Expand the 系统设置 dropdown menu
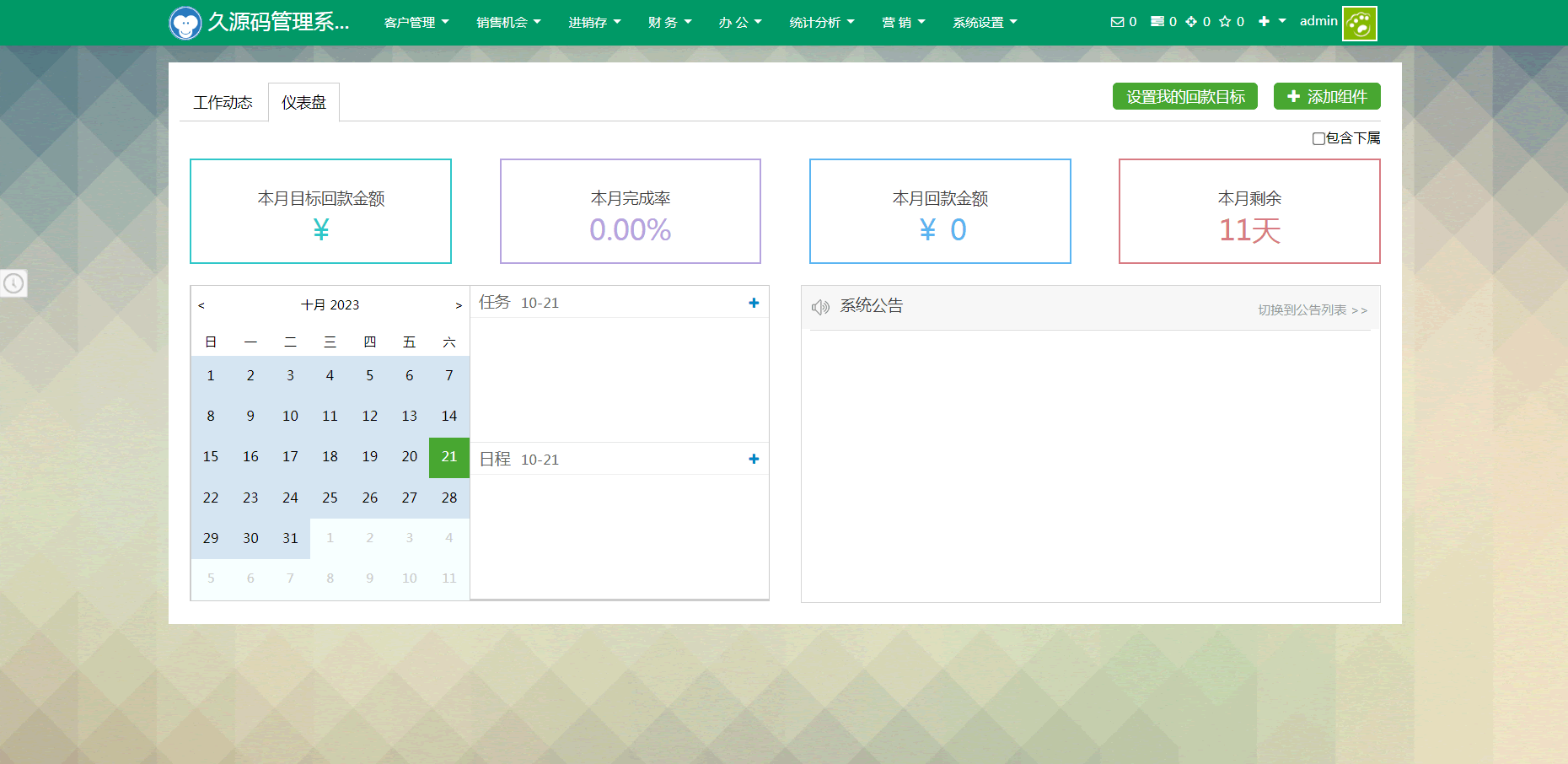Image resolution: width=1568 pixels, height=764 pixels. [984, 23]
